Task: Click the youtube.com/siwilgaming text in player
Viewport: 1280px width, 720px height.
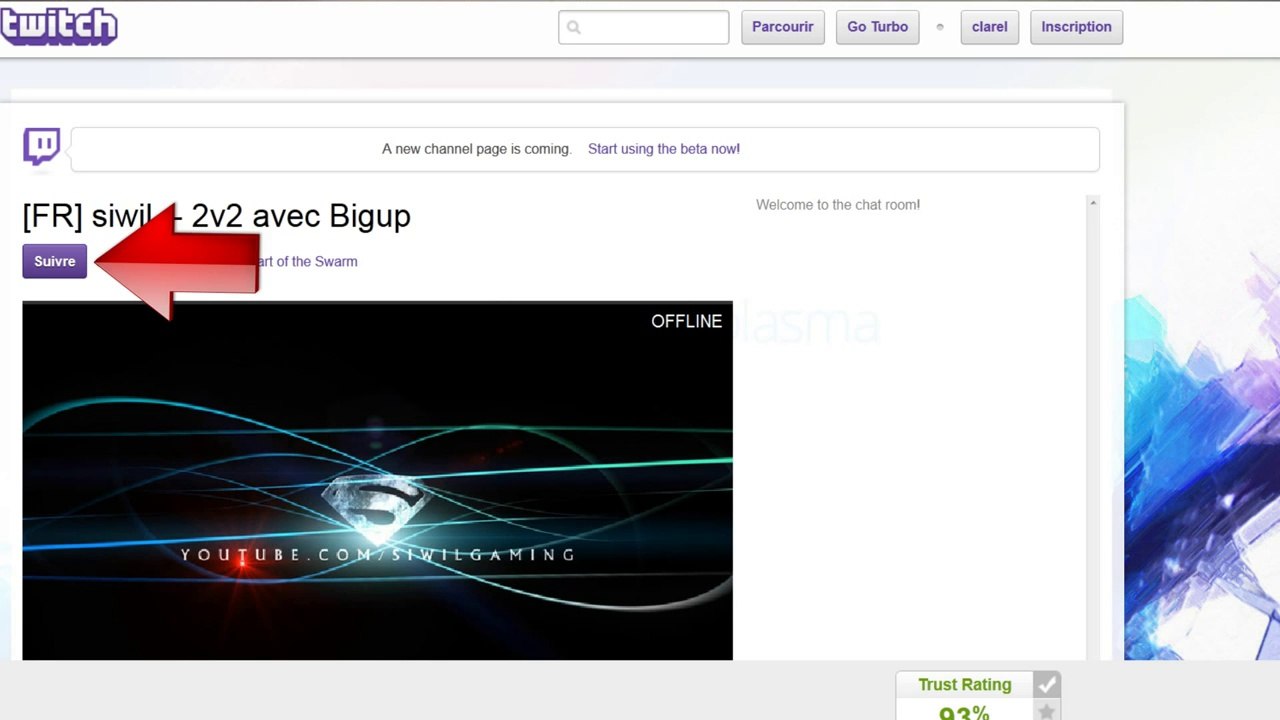Action: (377, 554)
